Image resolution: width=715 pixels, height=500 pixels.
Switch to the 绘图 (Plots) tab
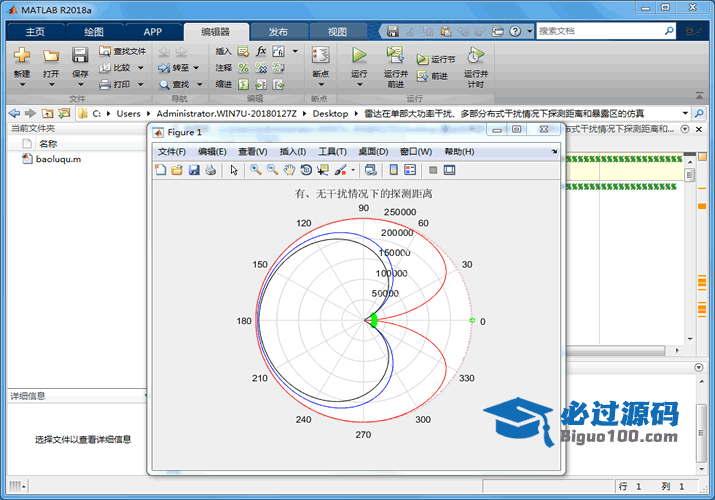94,31
